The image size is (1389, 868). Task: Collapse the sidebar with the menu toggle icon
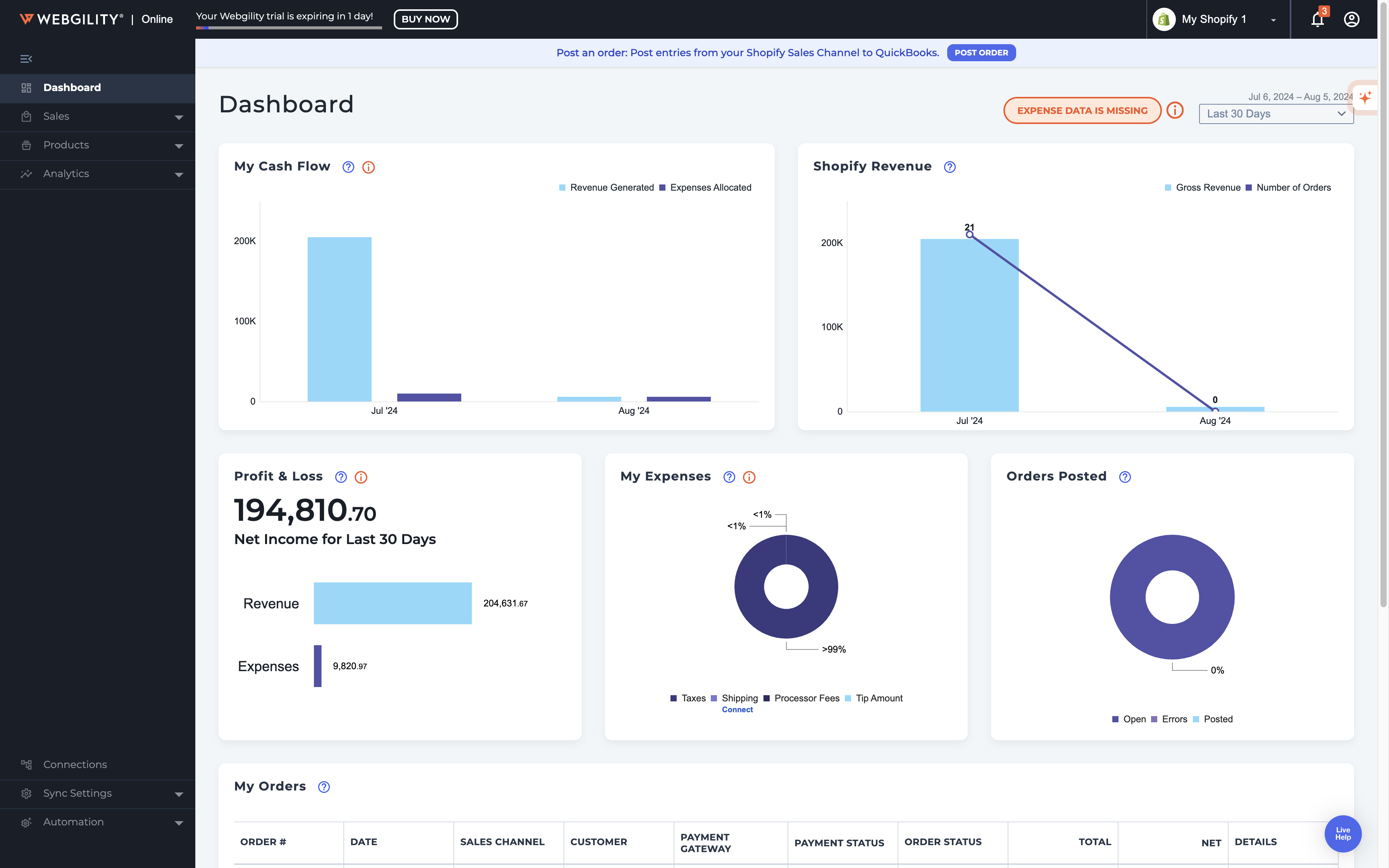click(26, 59)
